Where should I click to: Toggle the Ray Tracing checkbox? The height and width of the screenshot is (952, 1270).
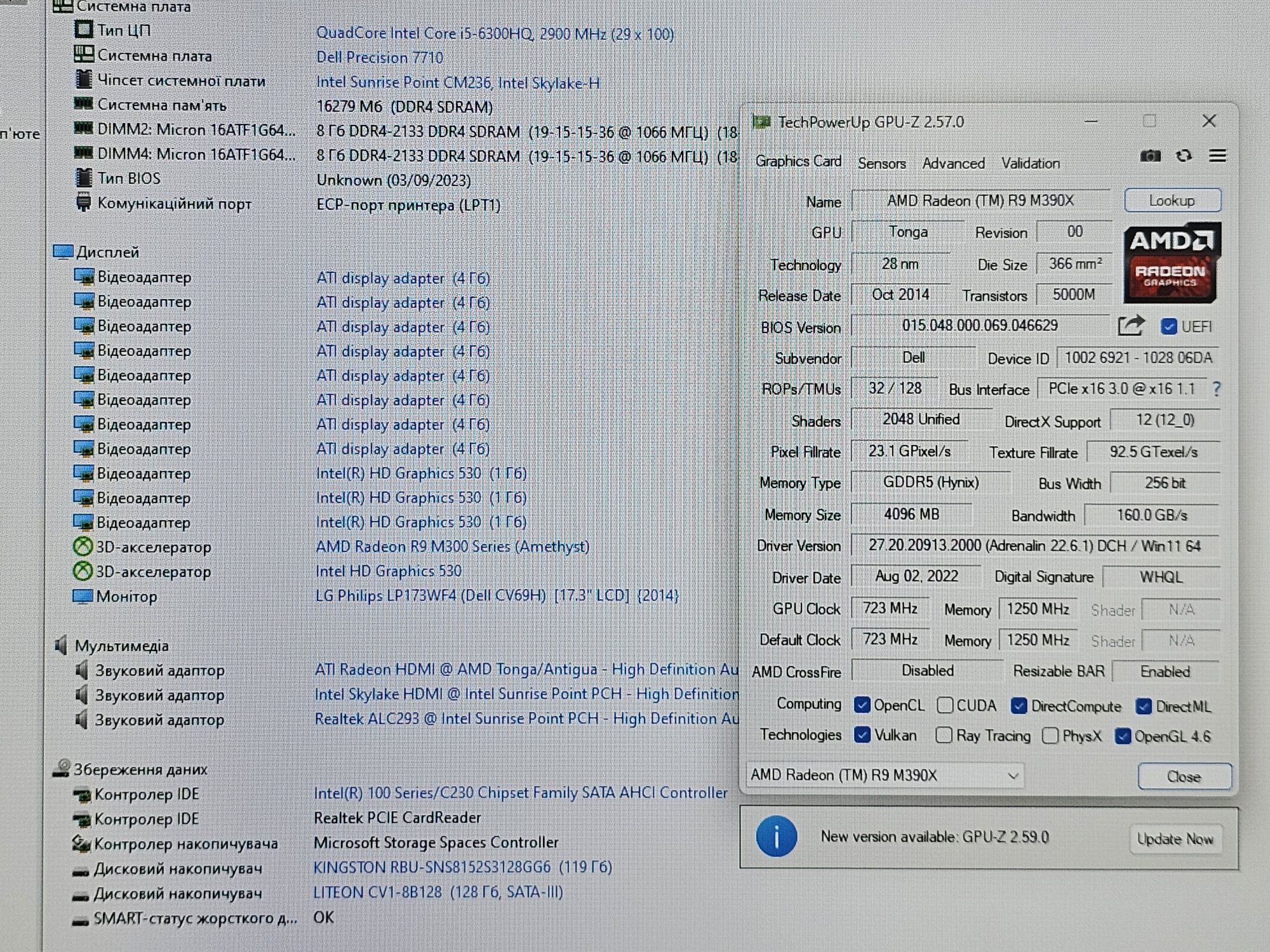pyautogui.click(x=944, y=735)
